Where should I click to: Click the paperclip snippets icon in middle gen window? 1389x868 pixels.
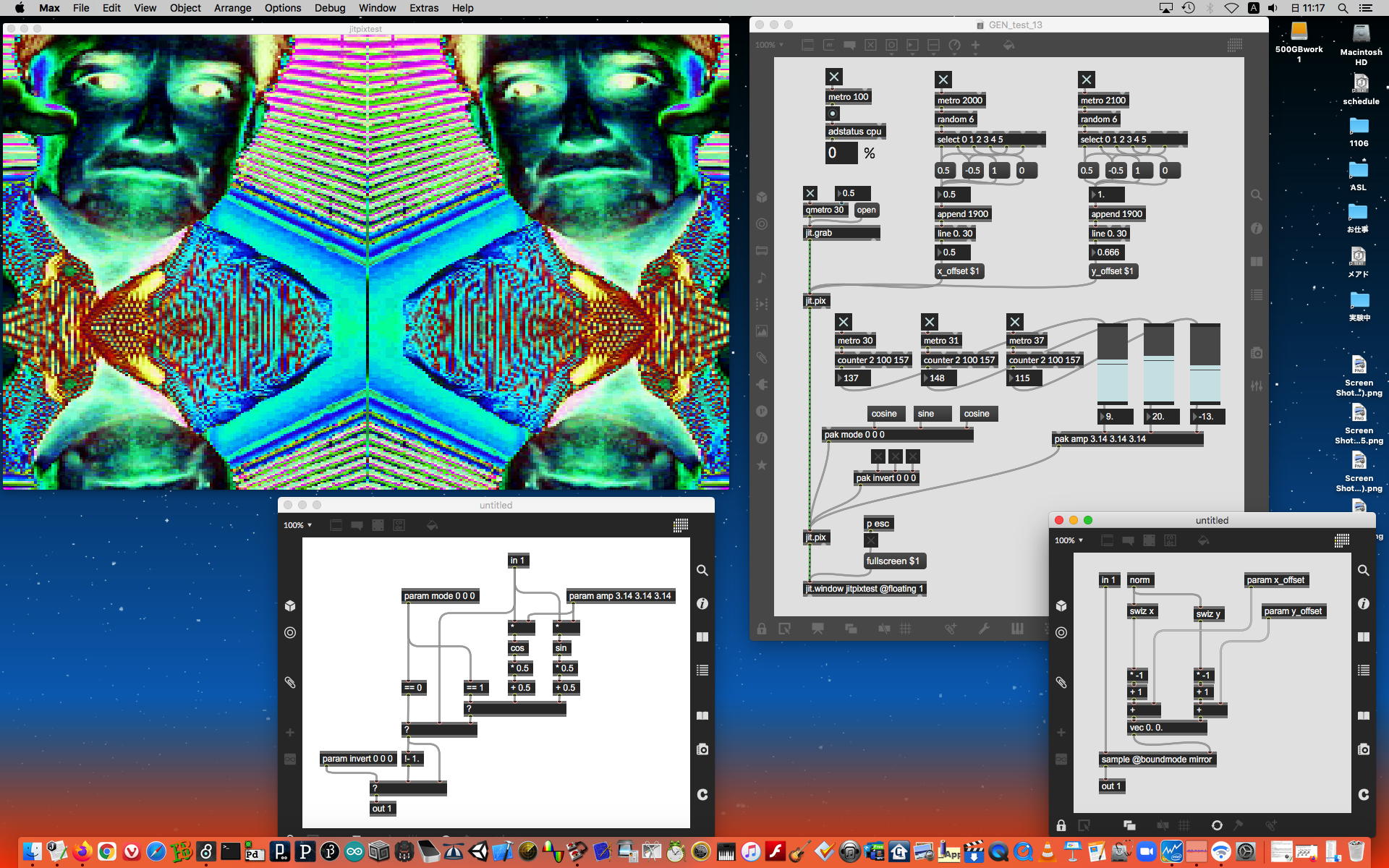(290, 682)
